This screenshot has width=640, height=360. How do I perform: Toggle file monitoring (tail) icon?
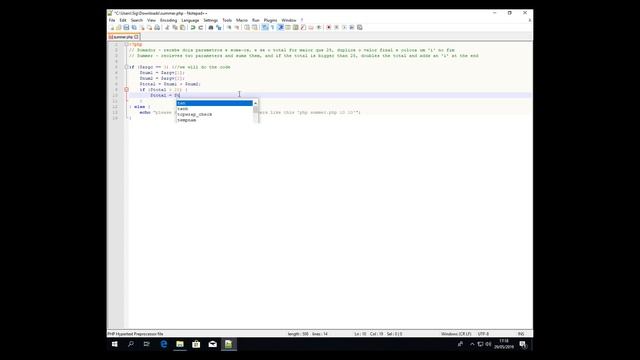pyautogui.click(x=319, y=27)
